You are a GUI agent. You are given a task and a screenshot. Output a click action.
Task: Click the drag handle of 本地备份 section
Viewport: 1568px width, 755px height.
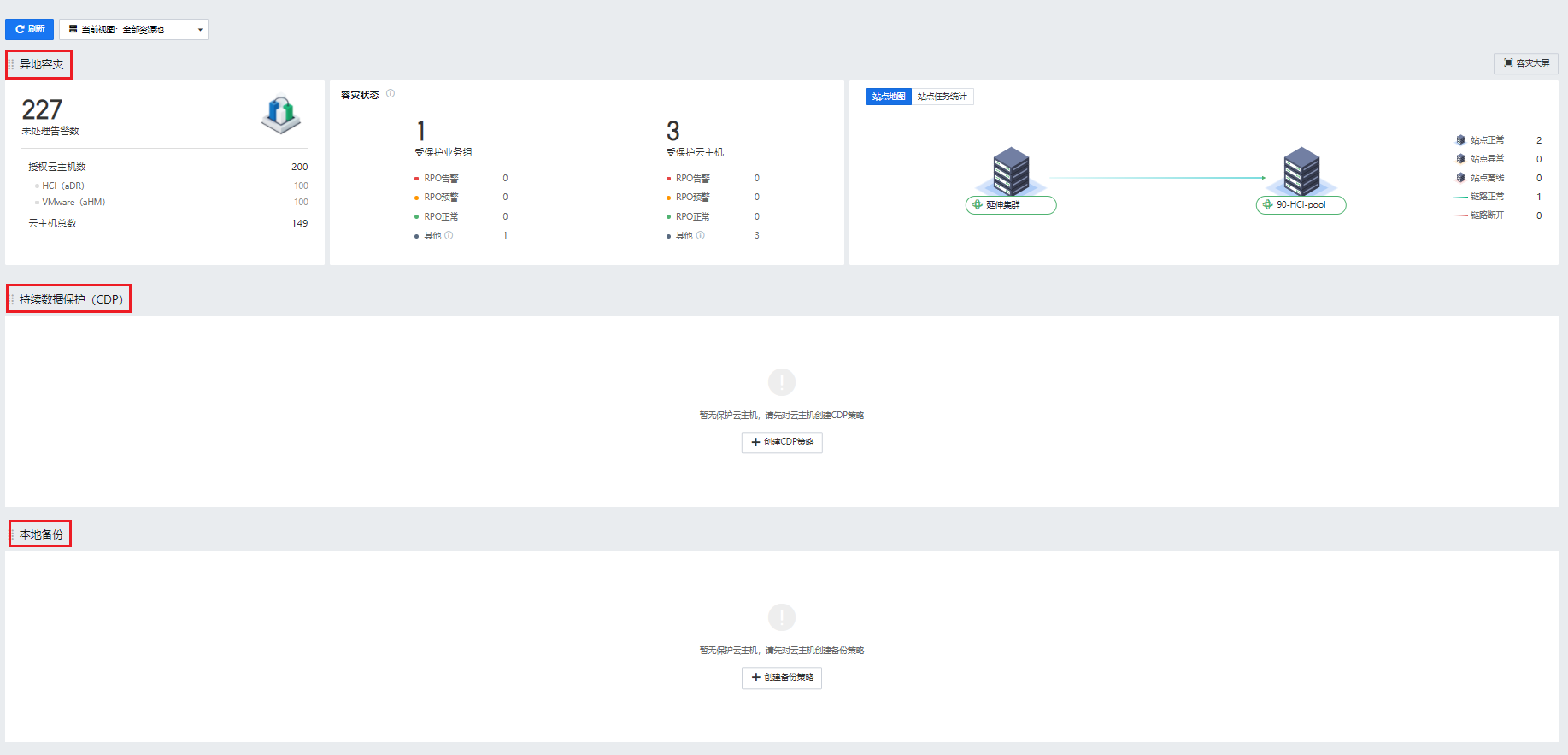12,534
